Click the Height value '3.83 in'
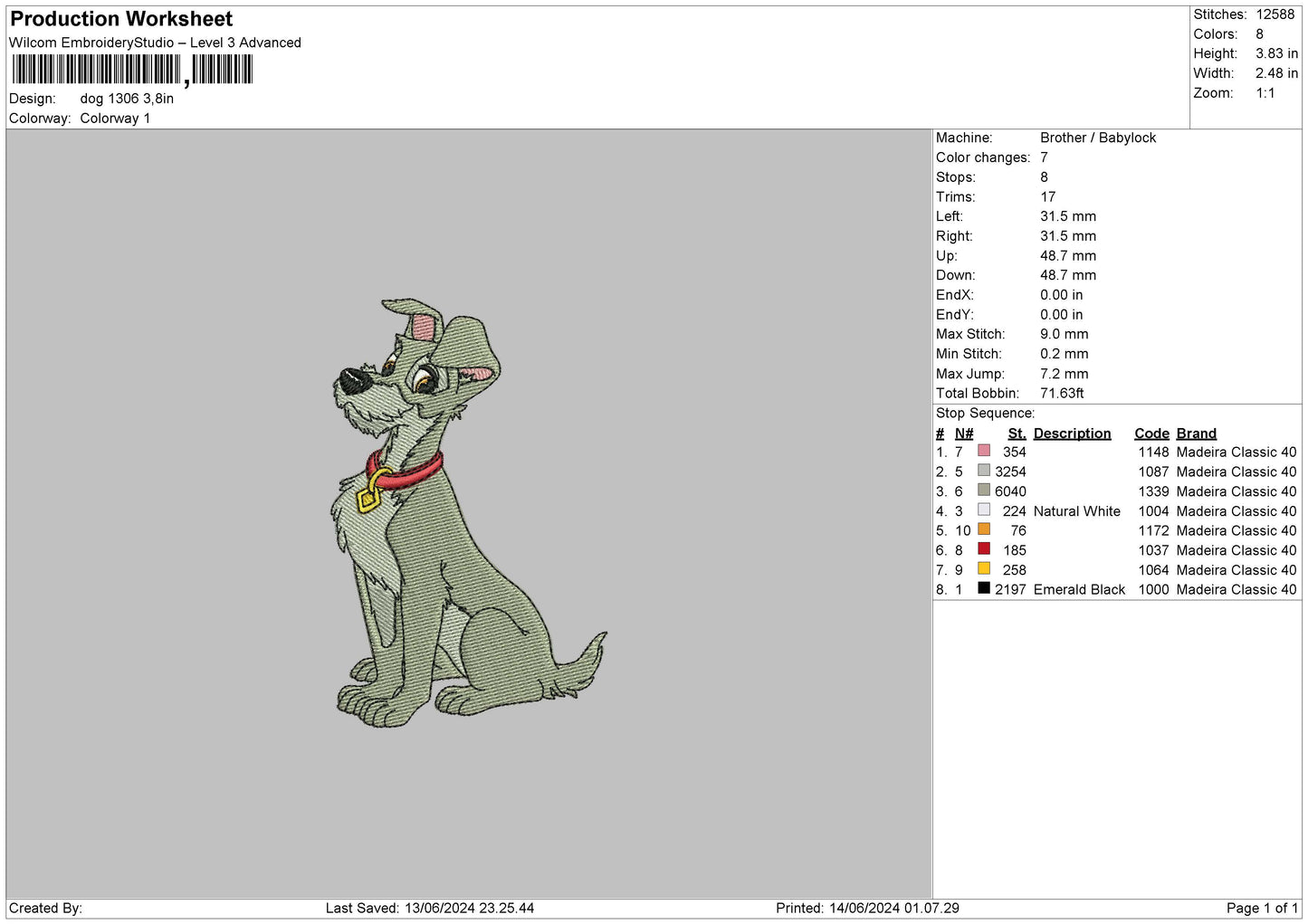The width and height of the screenshot is (1308, 924). tap(1276, 53)
